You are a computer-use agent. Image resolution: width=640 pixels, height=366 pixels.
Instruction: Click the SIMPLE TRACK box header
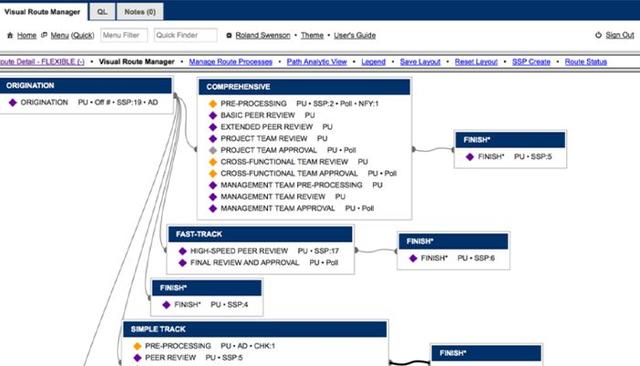point(255,329)
